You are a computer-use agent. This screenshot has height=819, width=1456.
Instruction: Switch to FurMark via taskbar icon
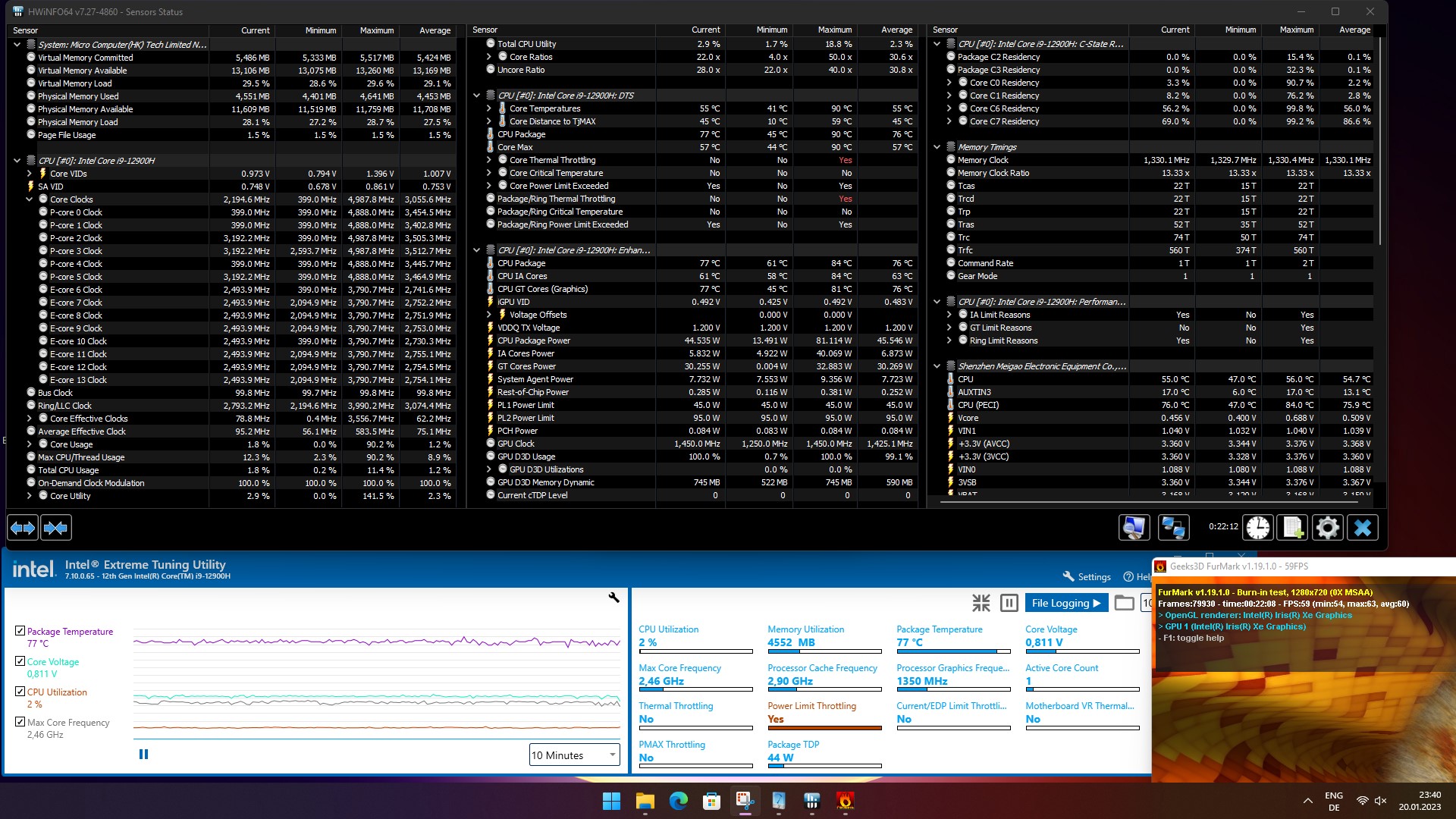(x=845, y=801)
